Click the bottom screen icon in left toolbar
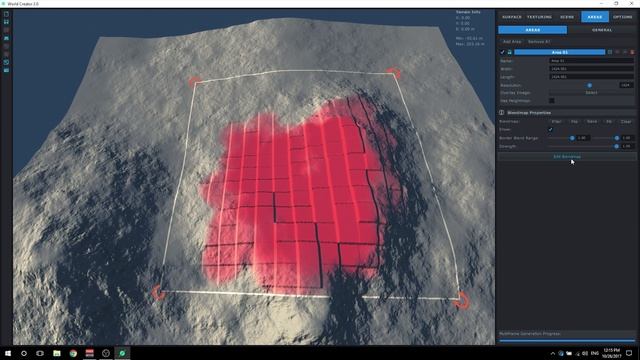640x360 pixels. tap(6, 70)
